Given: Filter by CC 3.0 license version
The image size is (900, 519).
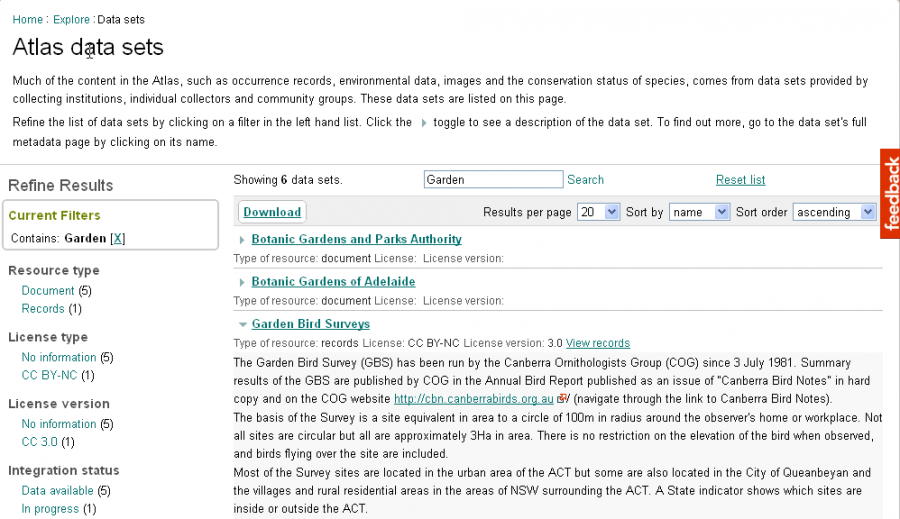Looking at the screenshot, I should click(40, 441).
